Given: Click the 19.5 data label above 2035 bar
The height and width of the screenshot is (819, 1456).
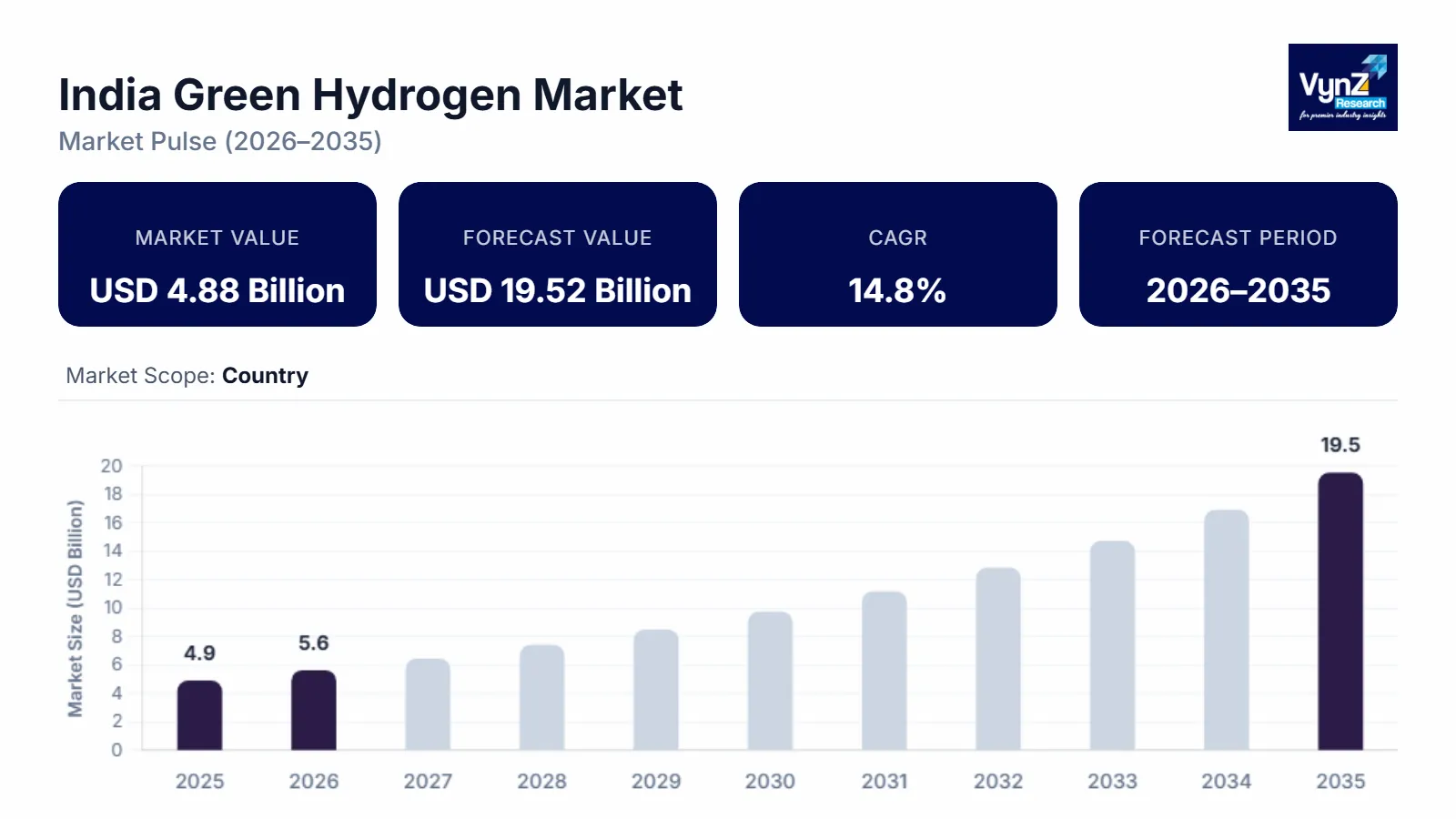Looking at the screenshot, I should point(1340,443).
